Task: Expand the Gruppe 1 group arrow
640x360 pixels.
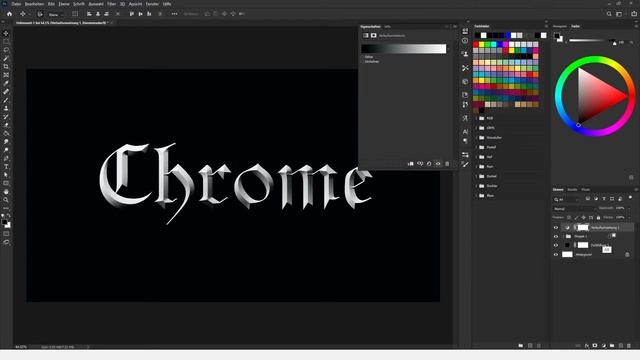Action: coord(563,236)
